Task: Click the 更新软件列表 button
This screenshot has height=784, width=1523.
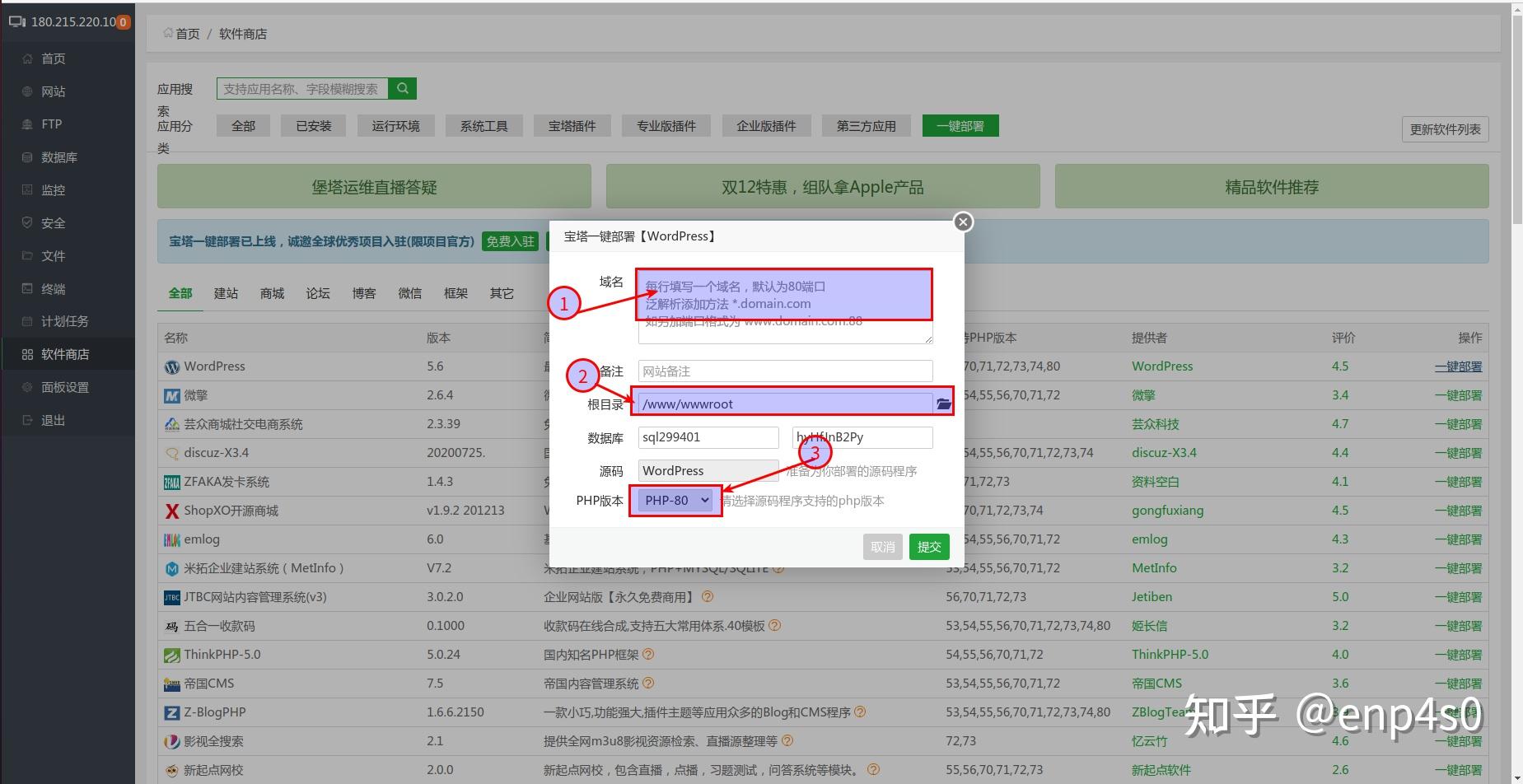Action: 1444,128
